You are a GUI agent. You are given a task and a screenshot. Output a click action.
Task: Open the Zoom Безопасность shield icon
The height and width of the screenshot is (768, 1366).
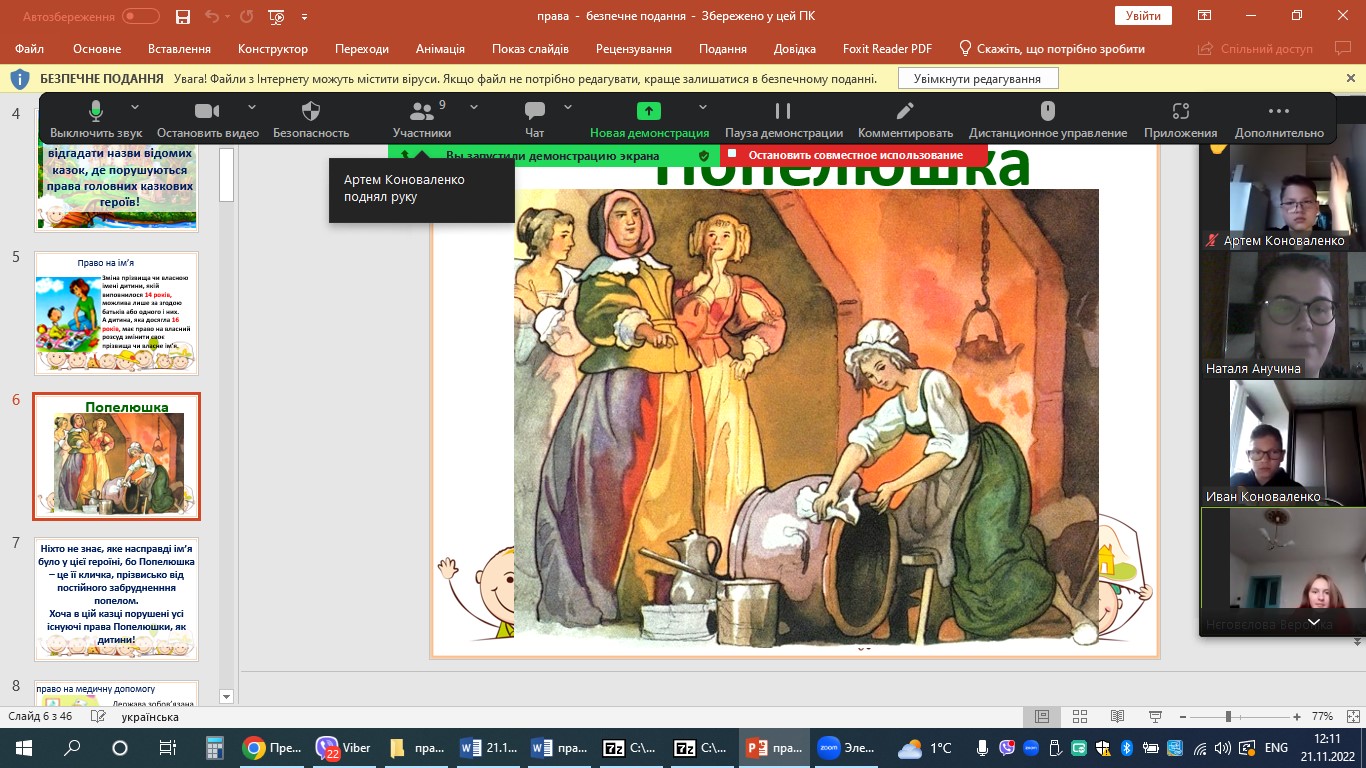[x=311, y=111]
